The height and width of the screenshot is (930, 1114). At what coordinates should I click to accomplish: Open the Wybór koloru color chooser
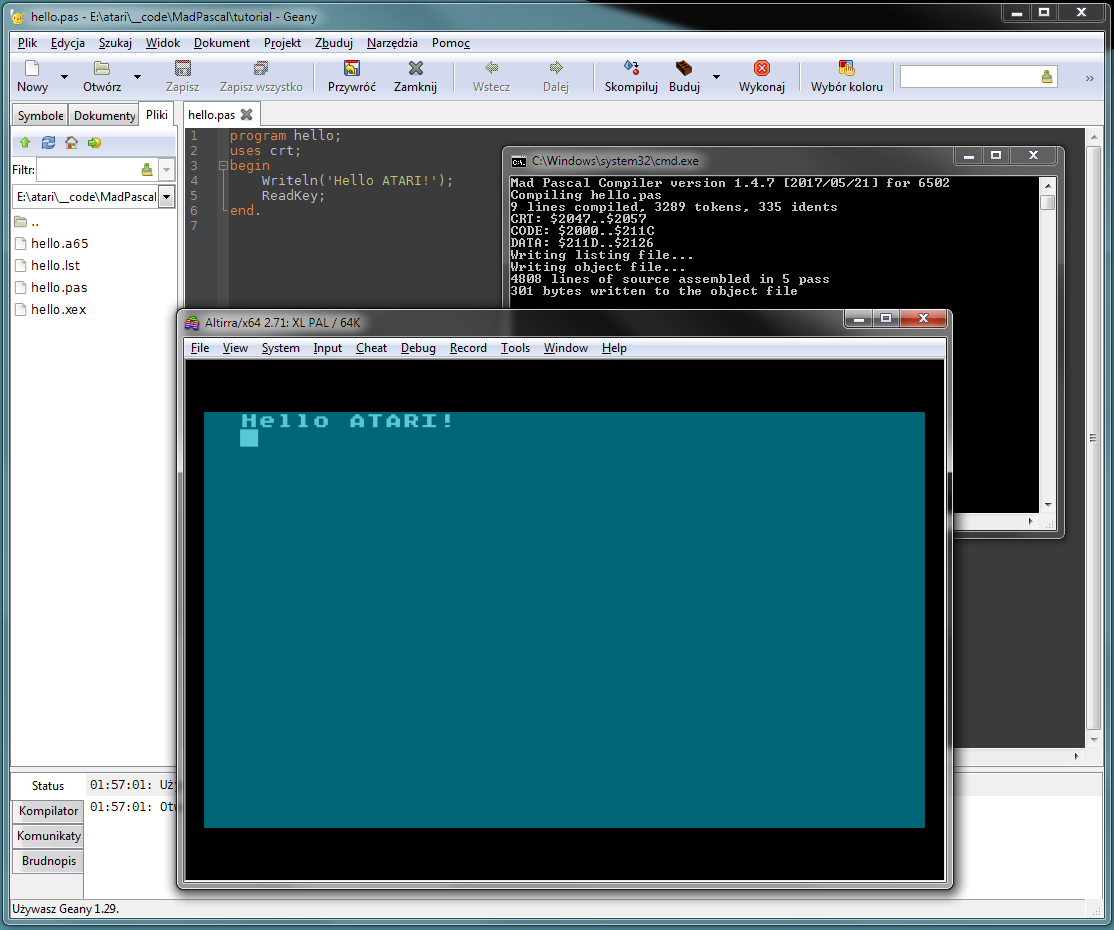[846, 69]
